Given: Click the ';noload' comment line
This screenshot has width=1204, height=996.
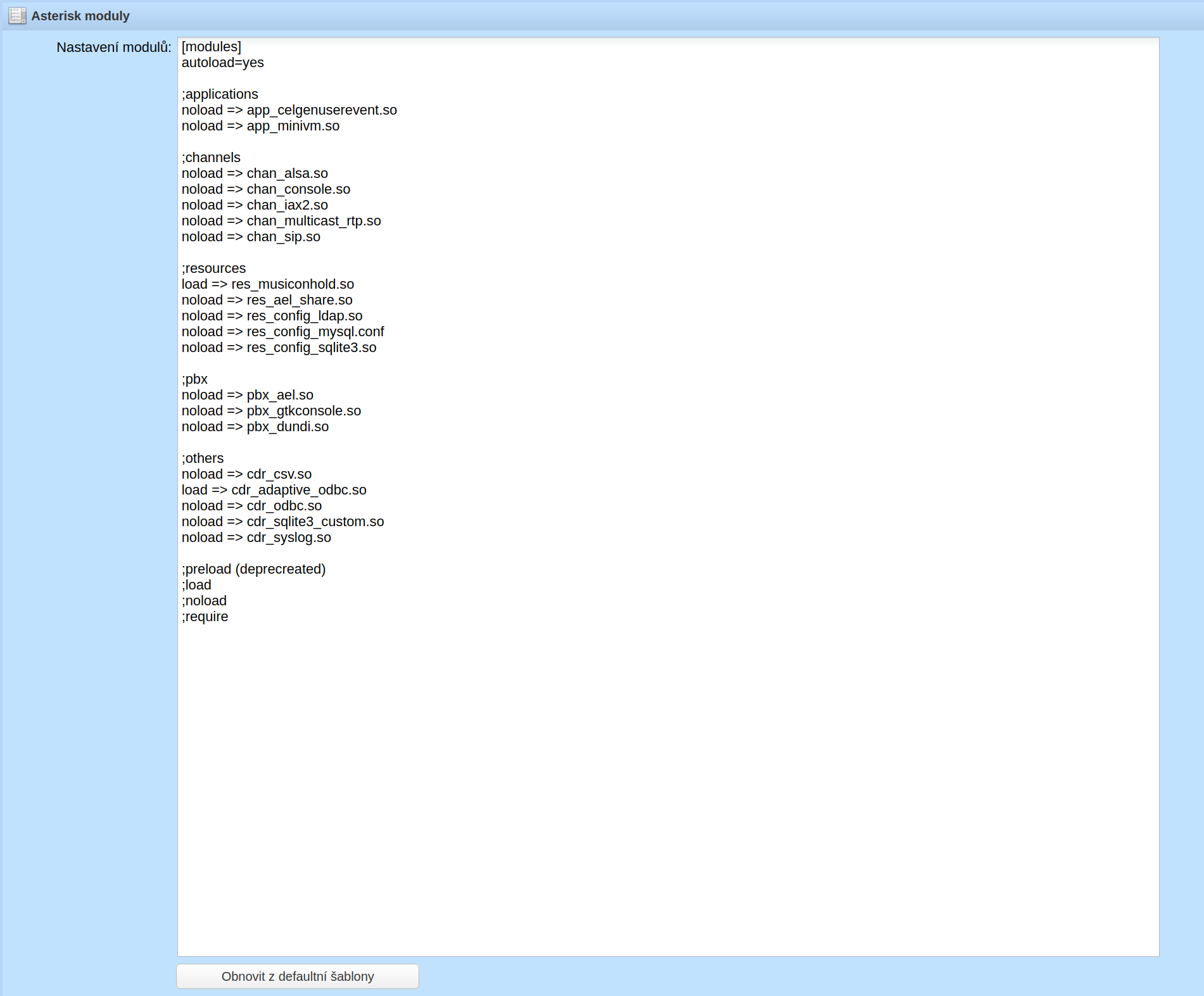Looking at the screenshot, I should [204, 601].
